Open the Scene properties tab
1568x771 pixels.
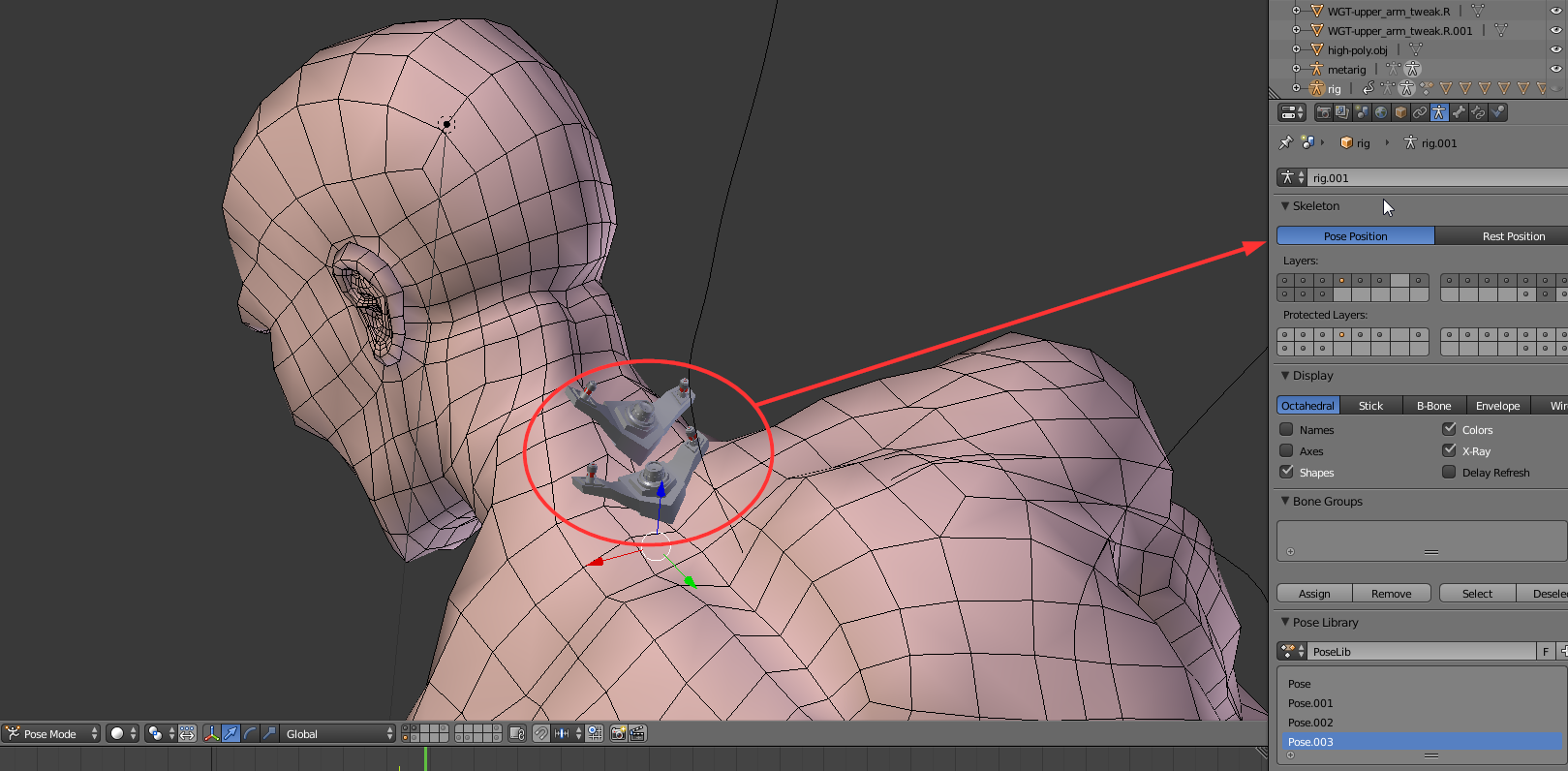tap(1362, 112)
